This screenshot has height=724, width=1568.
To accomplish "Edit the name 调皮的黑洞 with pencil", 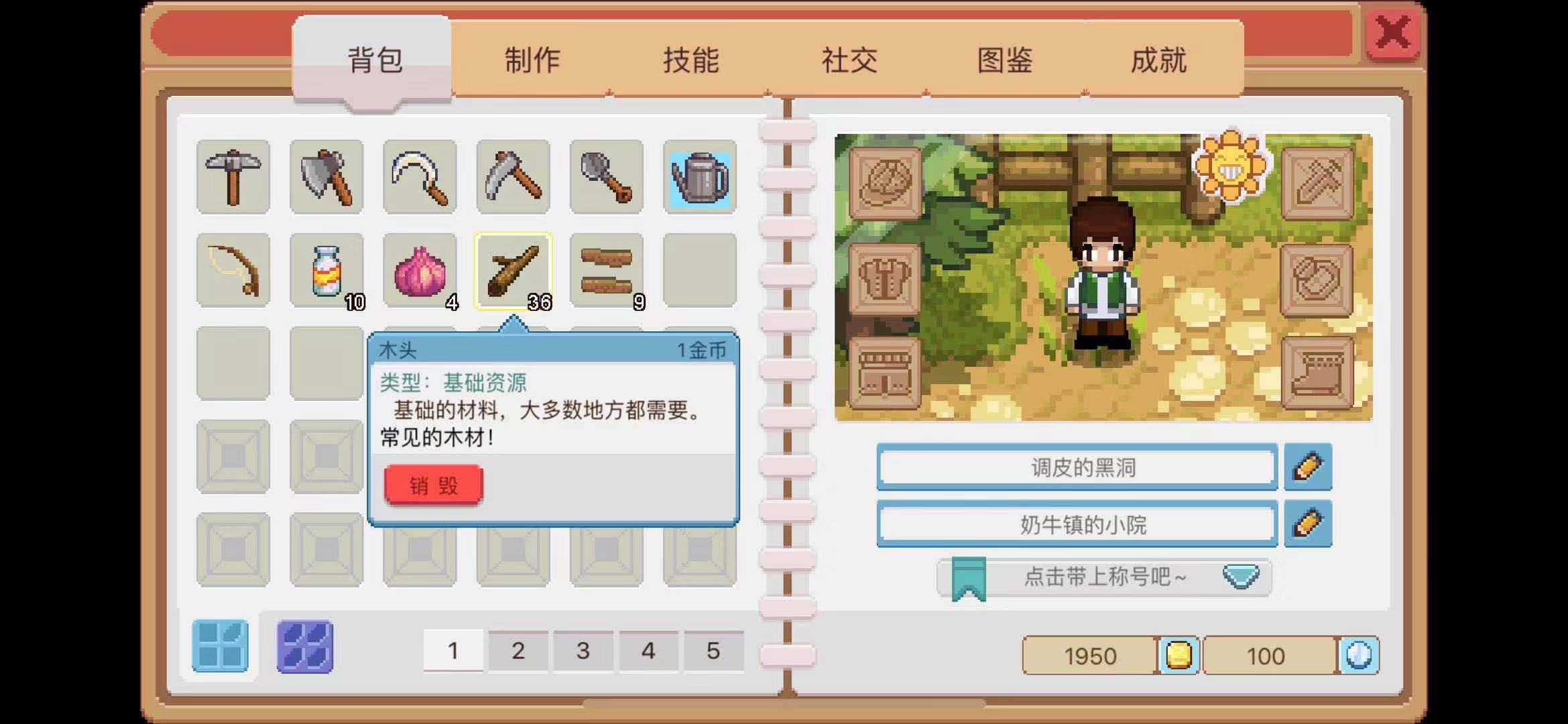I will pyautogui.click(x=1308, y=467).
